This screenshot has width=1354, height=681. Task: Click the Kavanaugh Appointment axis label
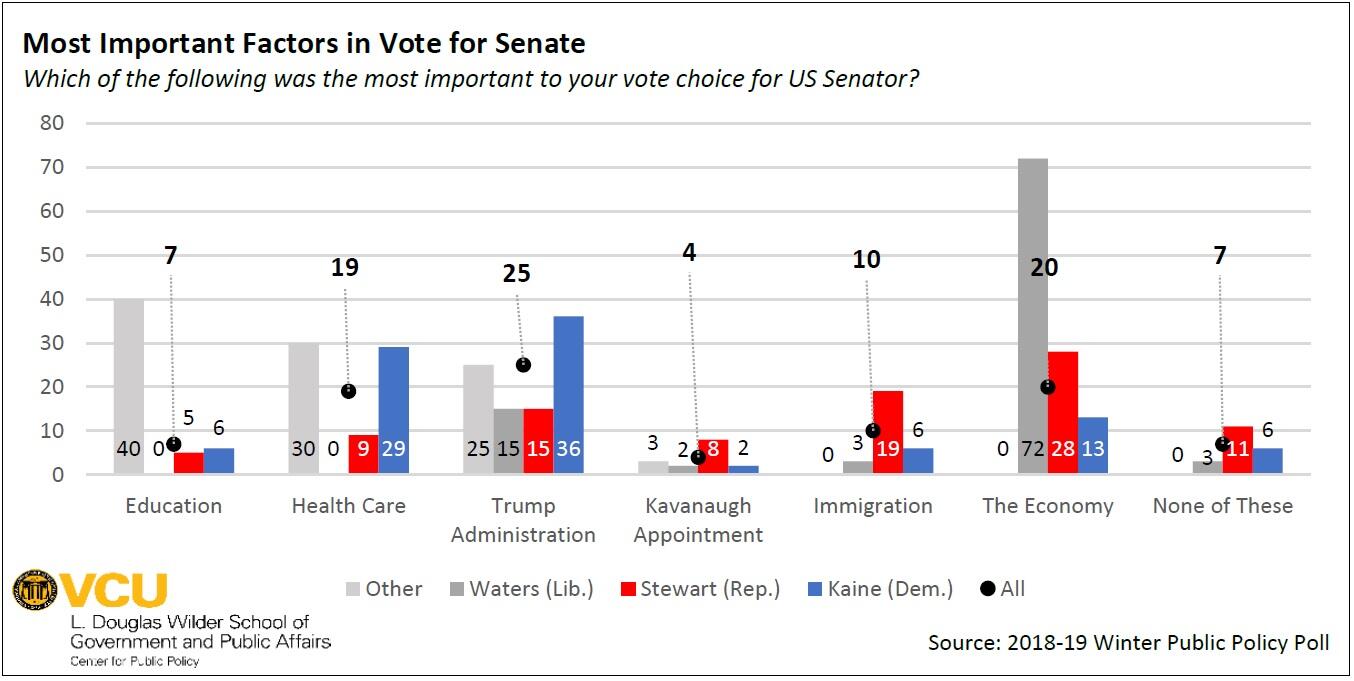point(698,520)
